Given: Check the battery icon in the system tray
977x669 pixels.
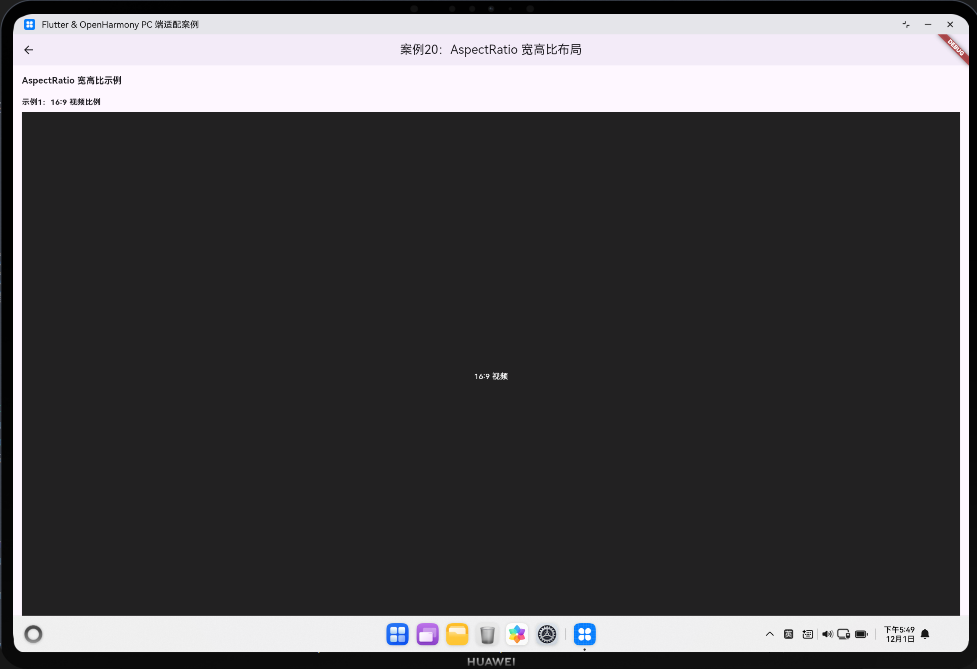Looking at the screenshot, I should click(x=861, y=634).
